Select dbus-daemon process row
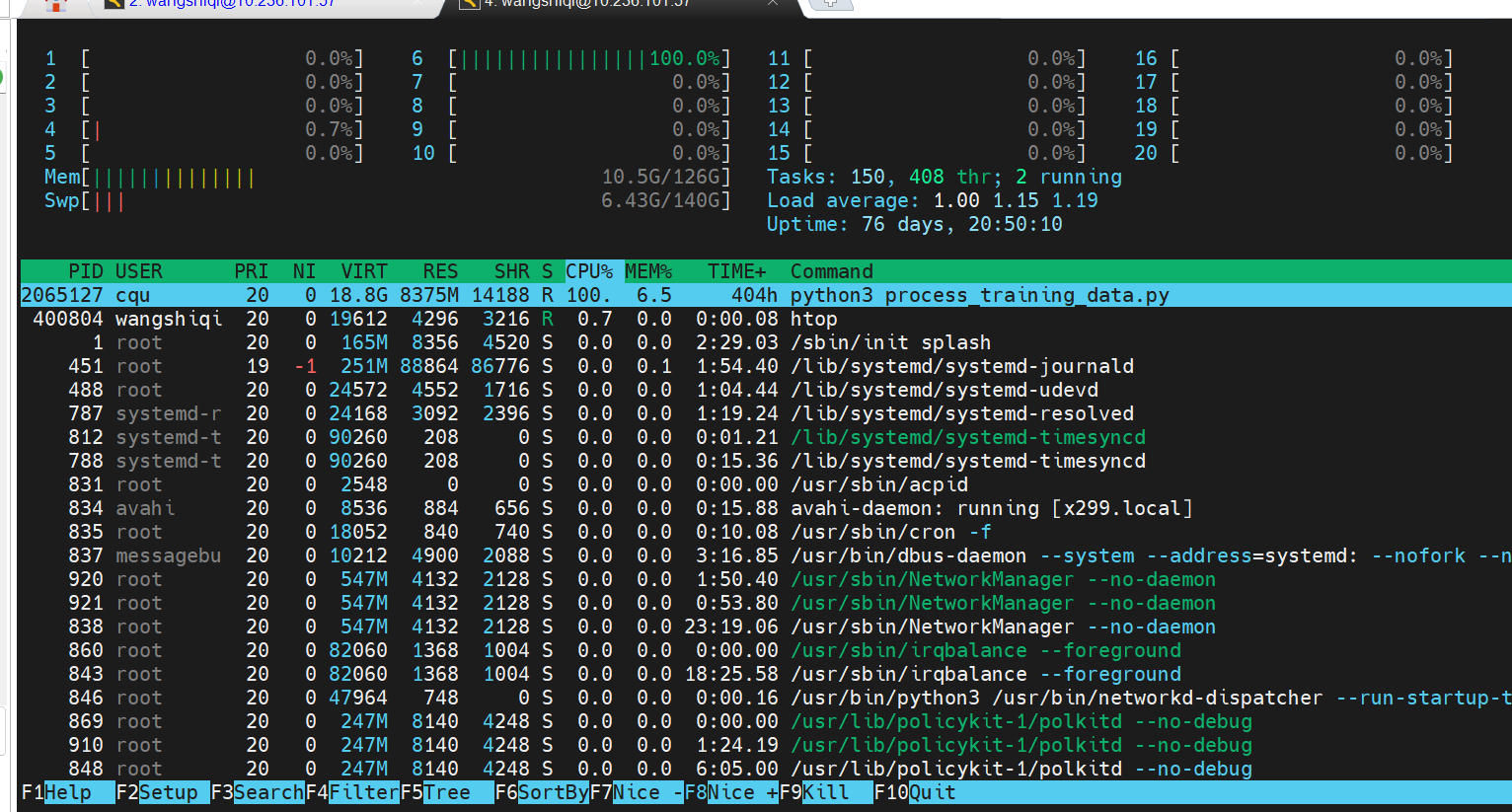This screenshot has width=1512, height=812. click(x=766, y=555)
